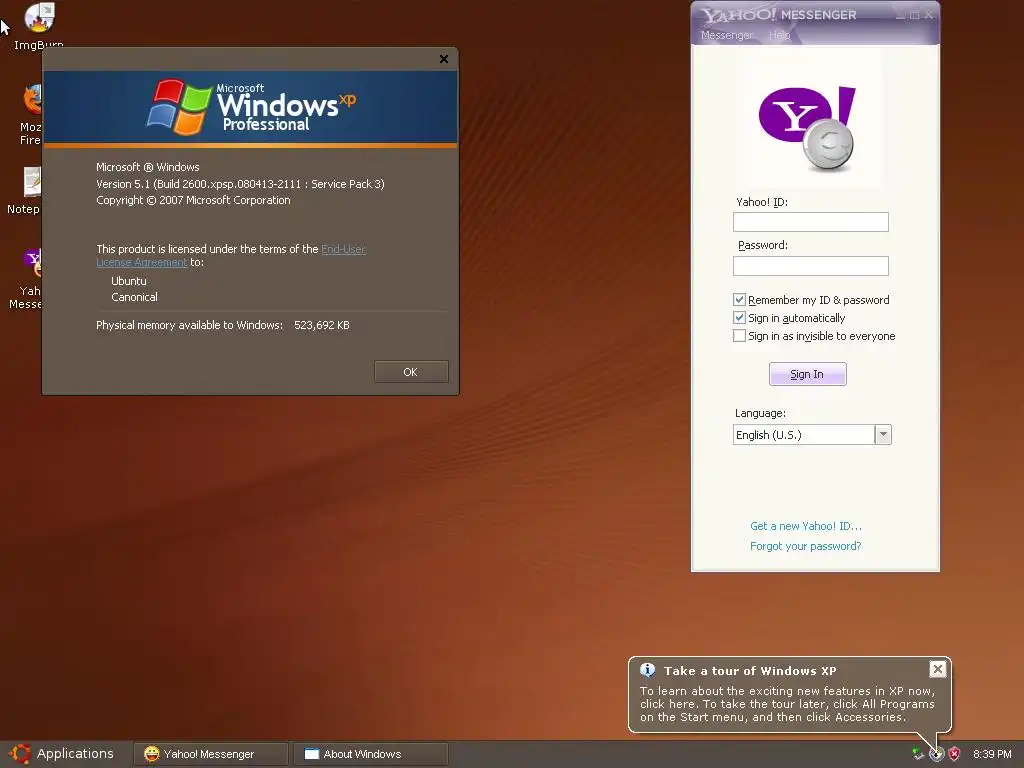Switch to About Windows taskbar button
The image size is (1024, 768).
pos(370,754)
